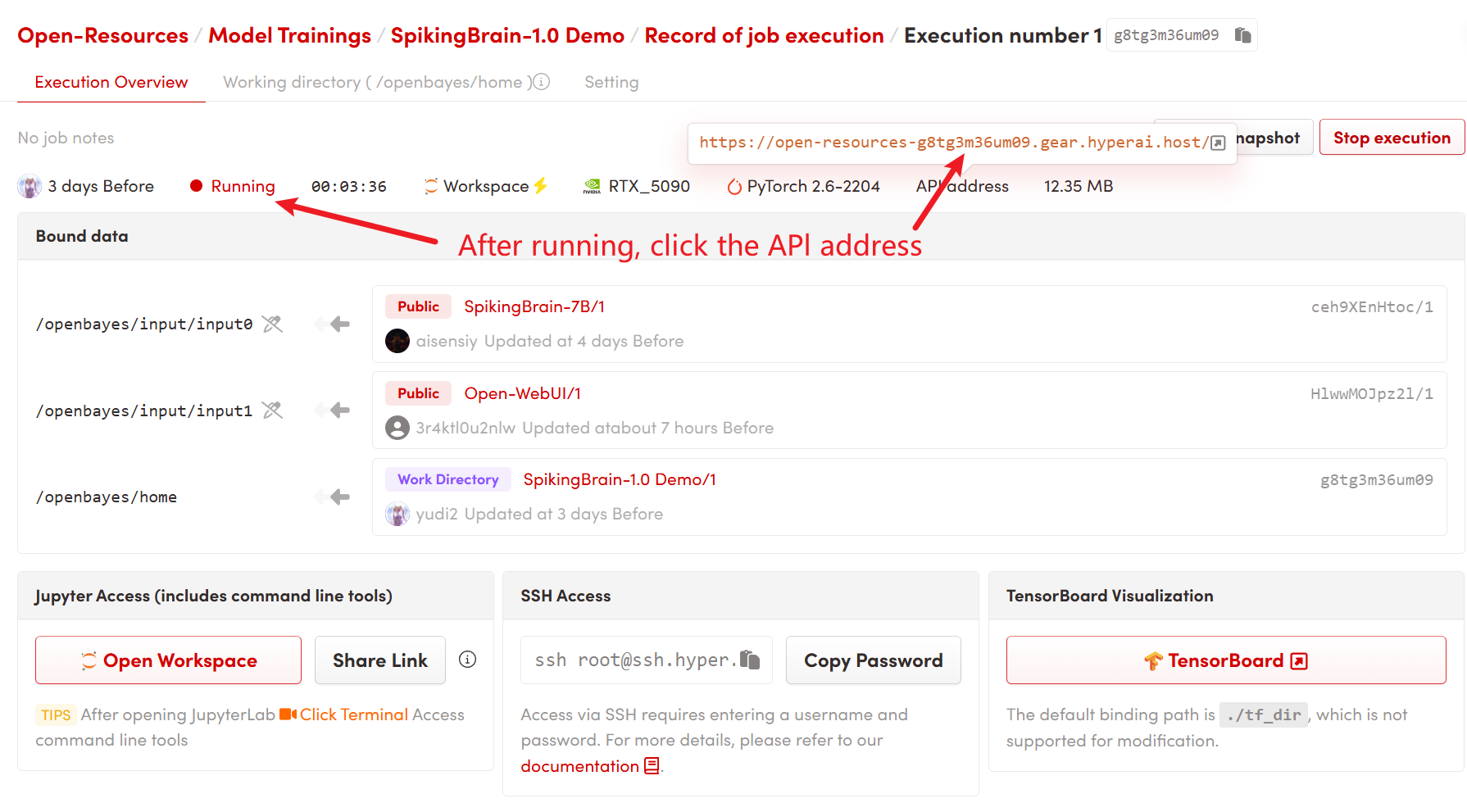
Task: Click the info icon next to Share Link
Action: point(467,660)
